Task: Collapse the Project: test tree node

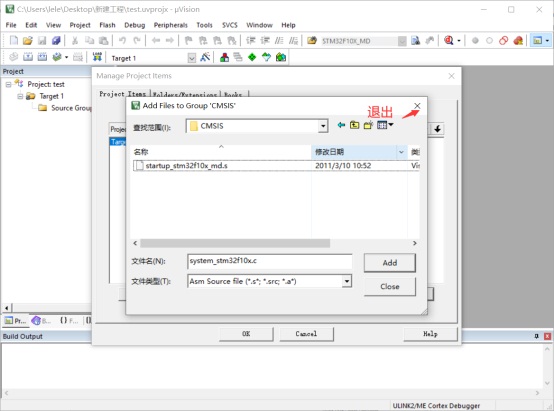Action: (x=8, y=84)
